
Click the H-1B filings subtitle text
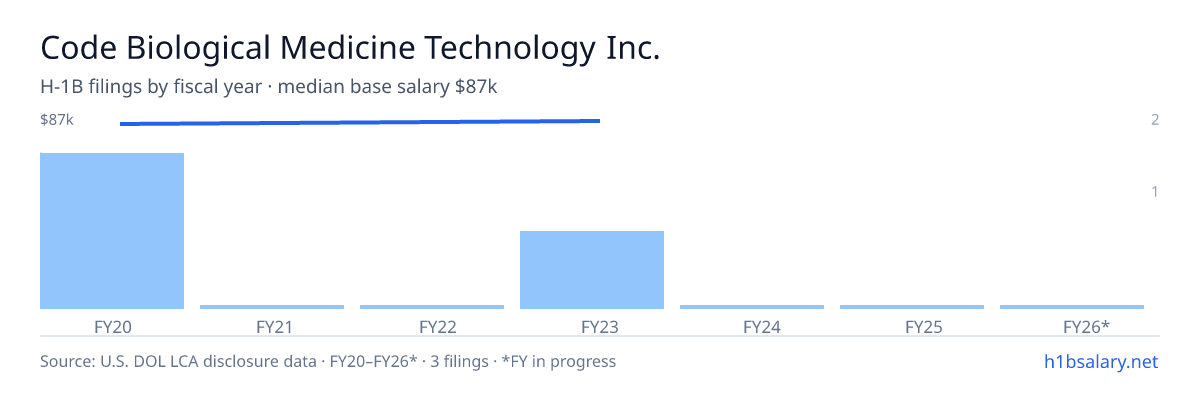tap(269, 87)
